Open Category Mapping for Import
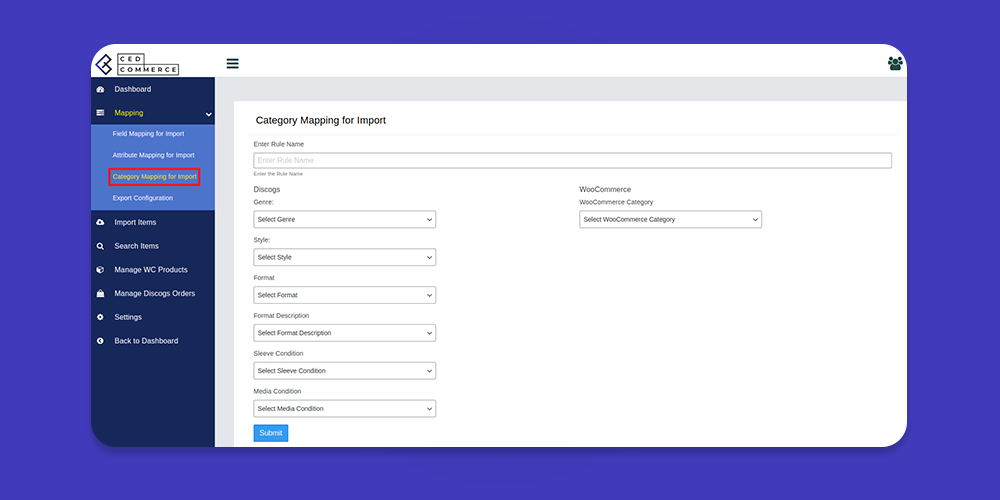Viewport: 1000px width, 500px height. (x=155, y=177)
